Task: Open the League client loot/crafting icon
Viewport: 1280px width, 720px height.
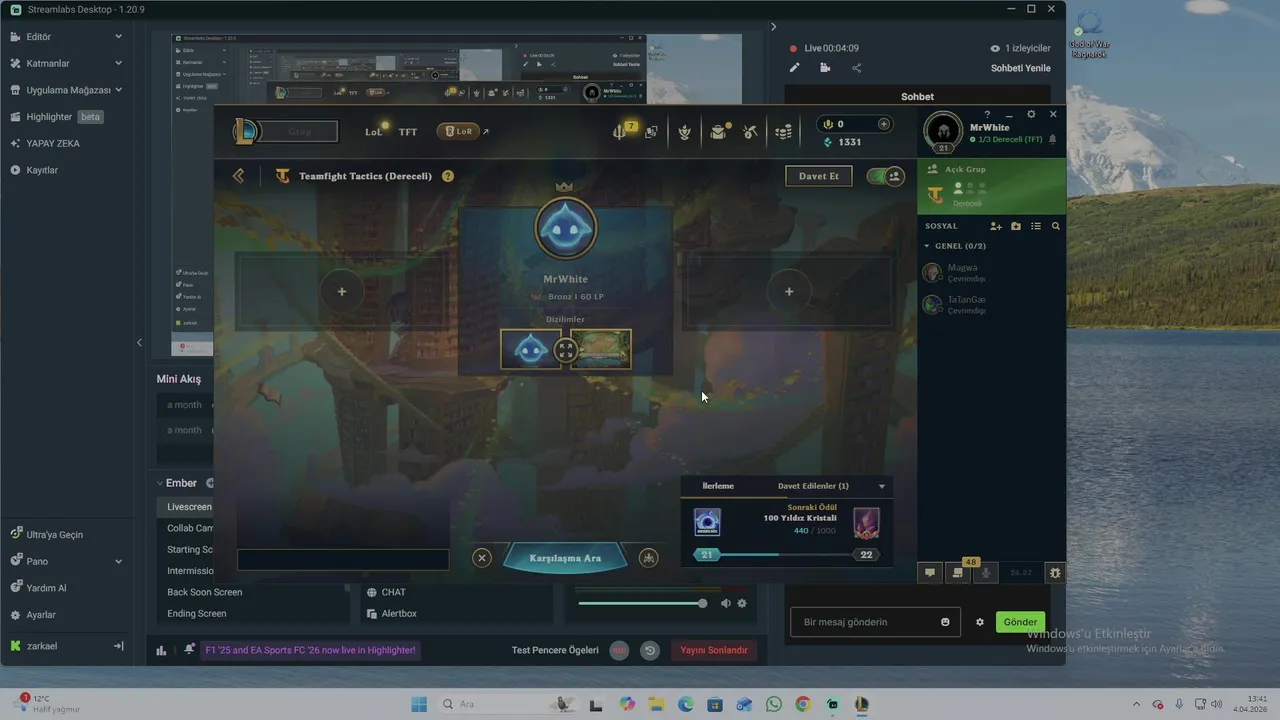Action: point(750,131)
